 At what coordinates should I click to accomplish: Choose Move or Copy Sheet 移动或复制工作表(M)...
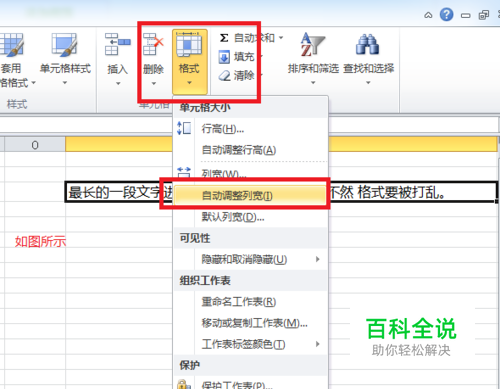251,323
